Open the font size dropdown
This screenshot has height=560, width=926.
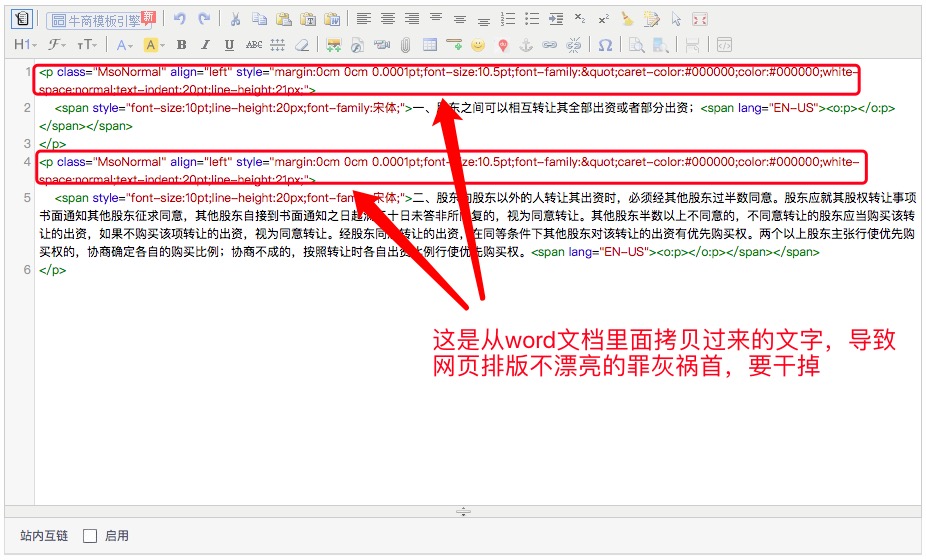coord(87,45)
